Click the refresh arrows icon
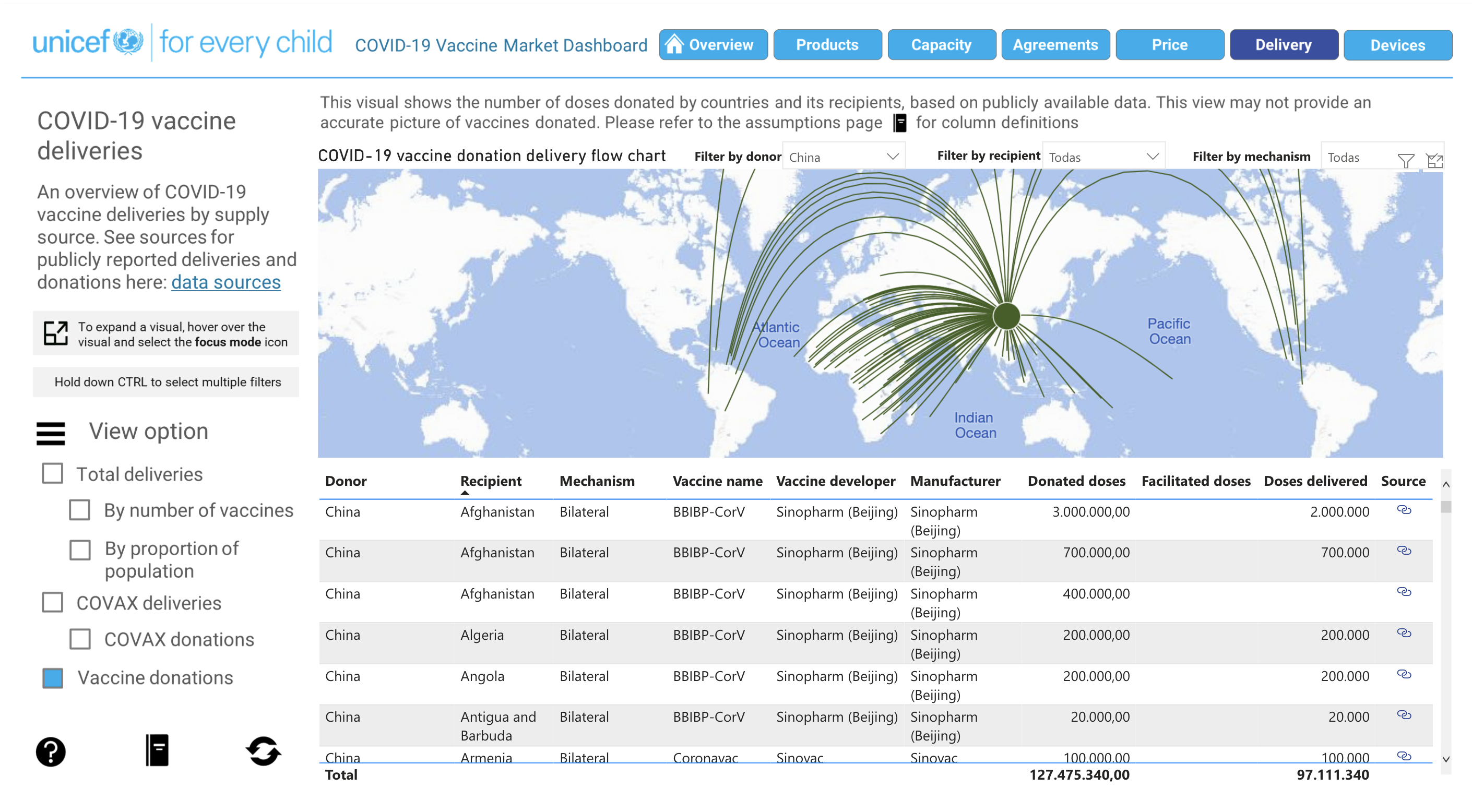This screenshot has height=812, width=1472. pyautogui.click(x=263, y=751)
